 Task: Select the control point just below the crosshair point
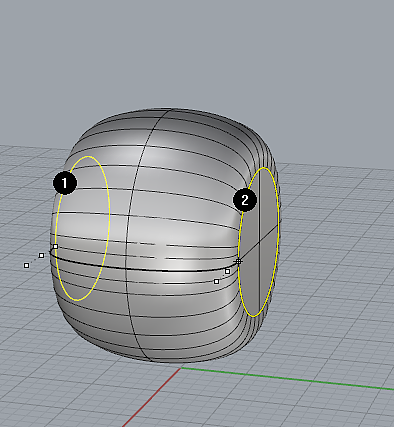227,271
